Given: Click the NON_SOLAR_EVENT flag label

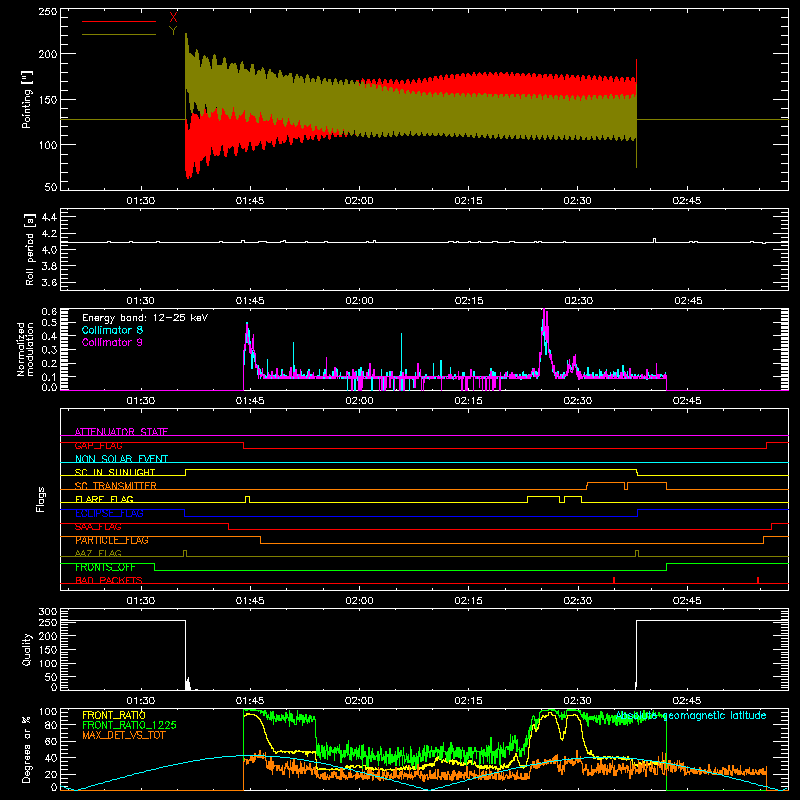Looking at the screenshot, I should click(121, 459).
